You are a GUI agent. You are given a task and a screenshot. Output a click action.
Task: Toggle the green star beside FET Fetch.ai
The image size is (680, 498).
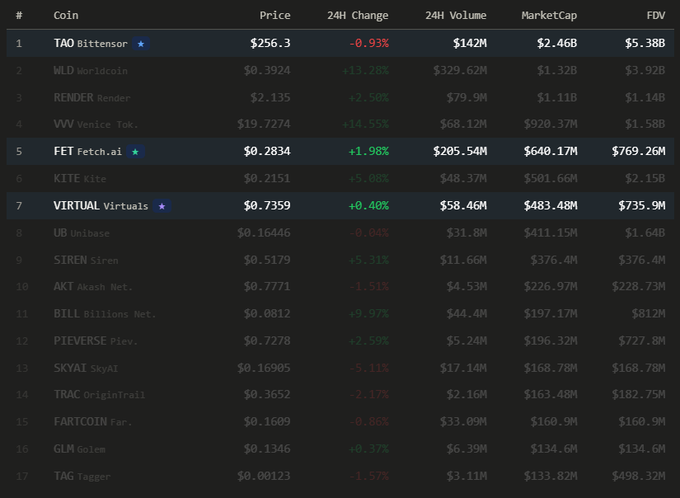[x=135, y=151]
